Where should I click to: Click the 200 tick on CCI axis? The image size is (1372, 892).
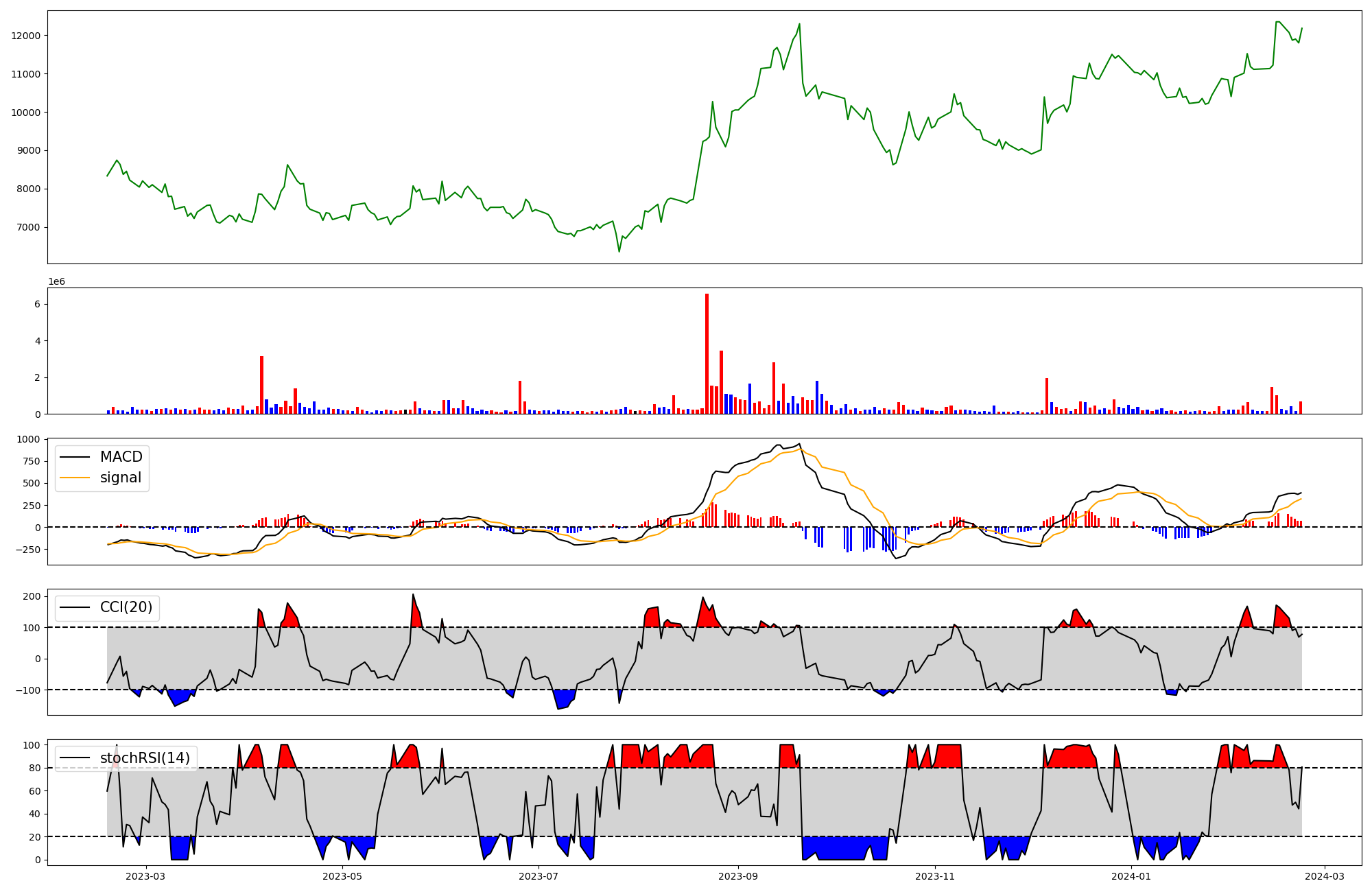[x=32, y=596]
